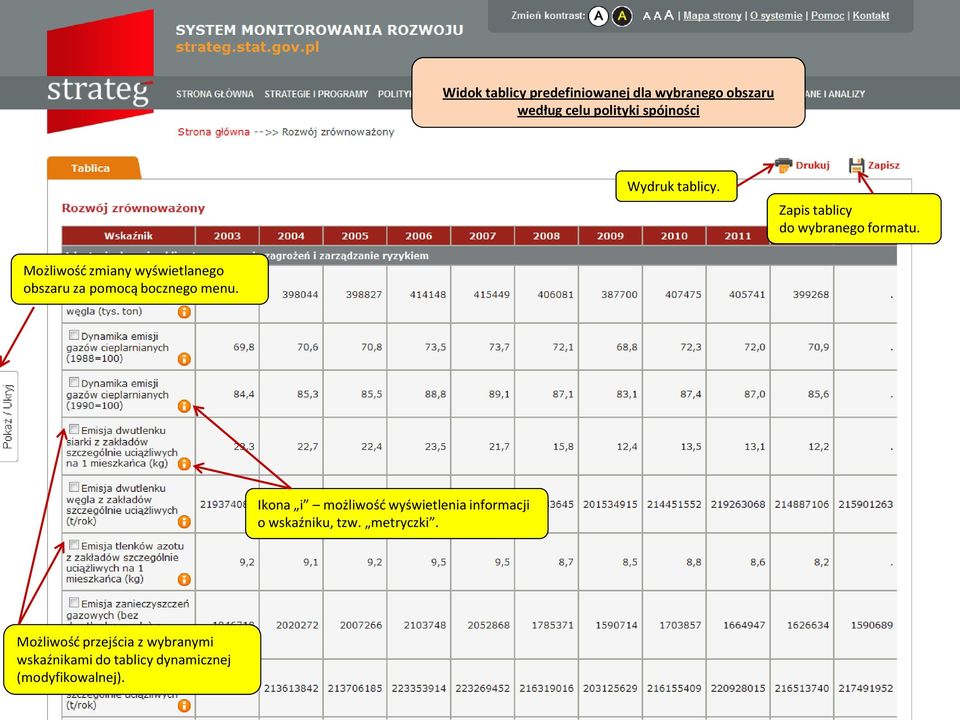Select the cell value 414148
This screenshot has width=960, height=720.
(x=428, y=294)
